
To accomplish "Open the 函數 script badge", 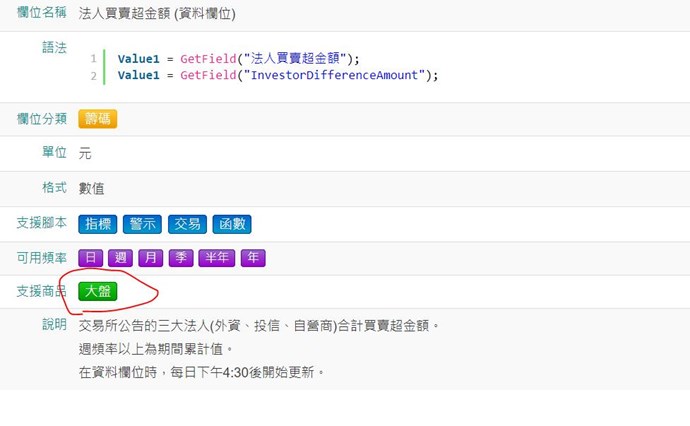I will pyautogui.click(x=231, y=224).
